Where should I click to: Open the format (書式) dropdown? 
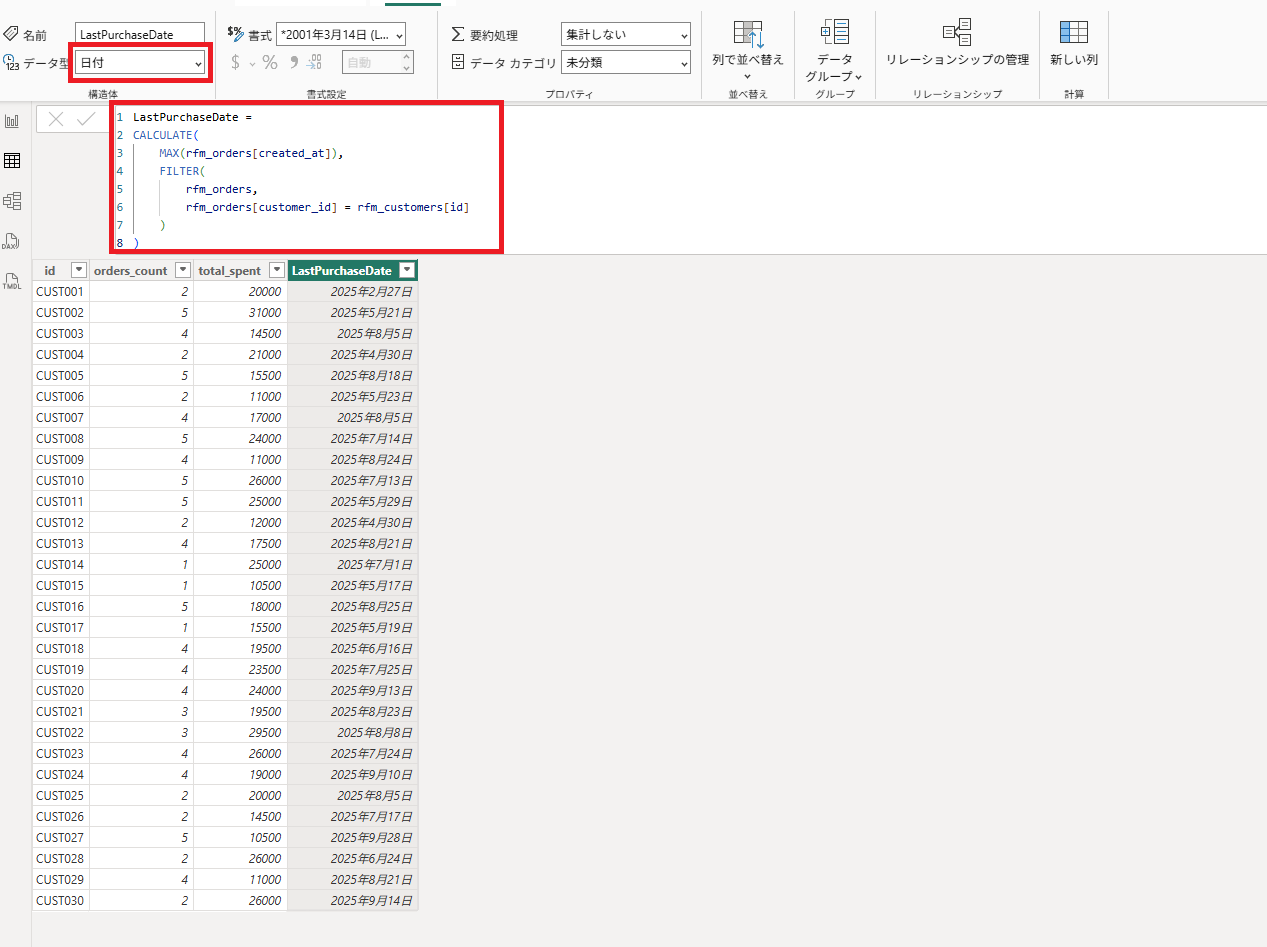pos(341,35)
